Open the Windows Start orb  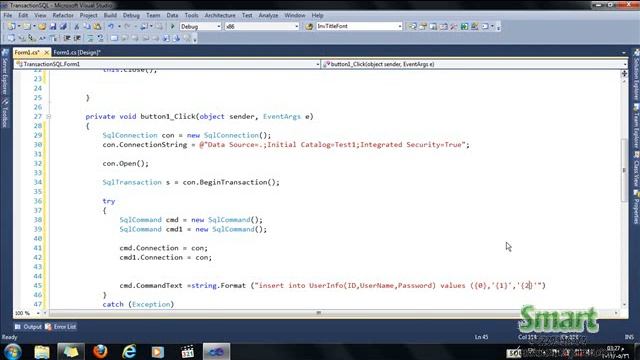[13, 351]
